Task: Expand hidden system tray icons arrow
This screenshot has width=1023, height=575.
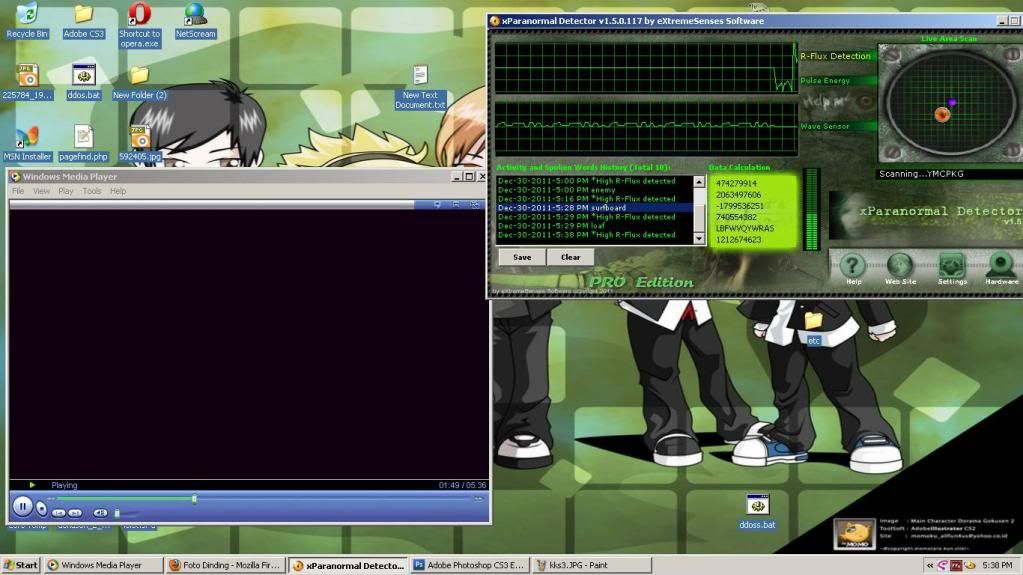Action: click(929, 565)
